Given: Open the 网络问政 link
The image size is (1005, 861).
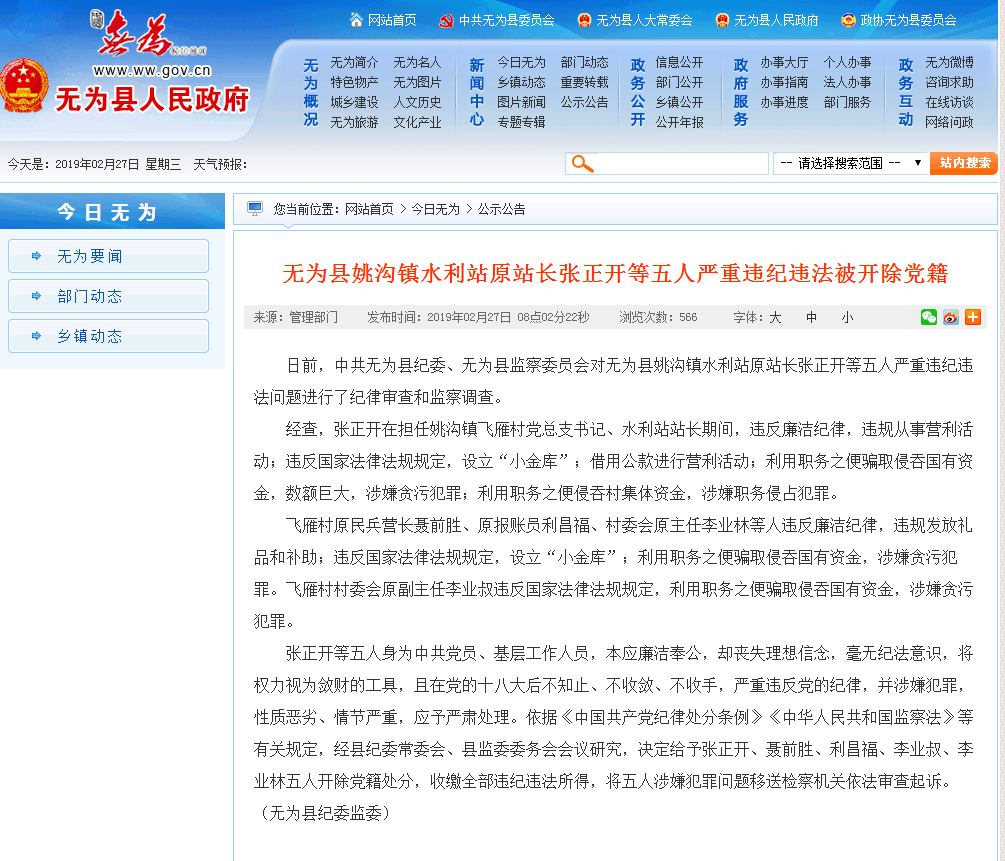Looking at the screenshot, I should click(949, 122).
